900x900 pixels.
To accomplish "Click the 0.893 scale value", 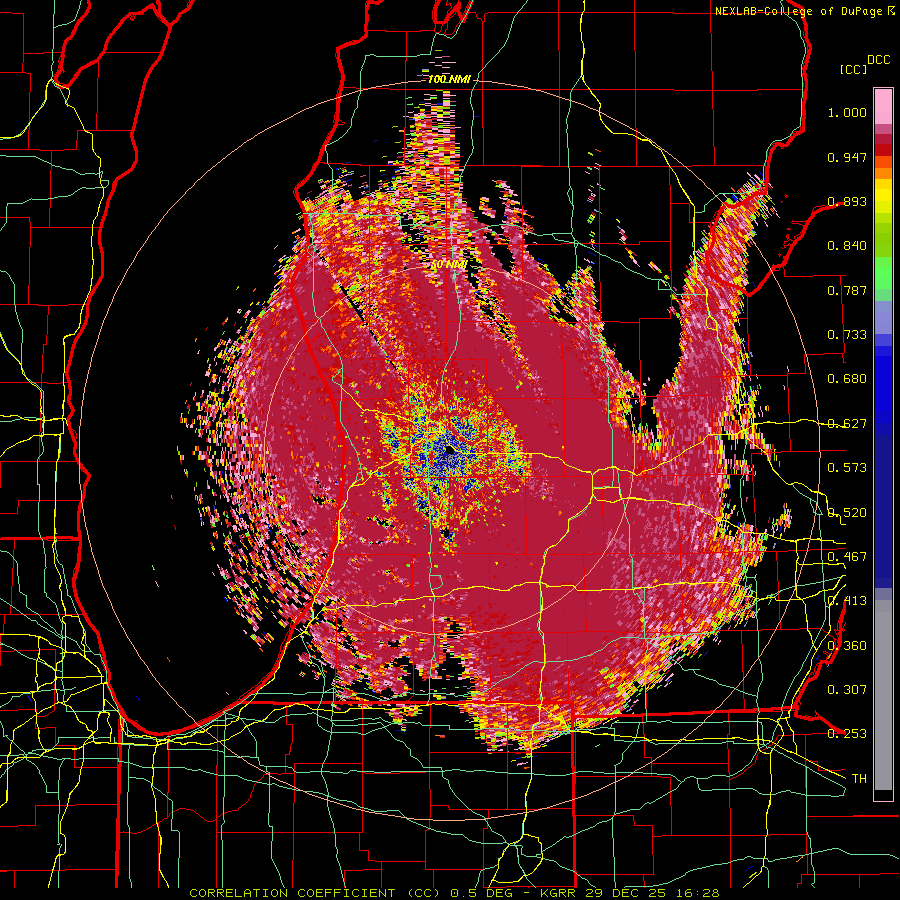I will click(847, 201).
